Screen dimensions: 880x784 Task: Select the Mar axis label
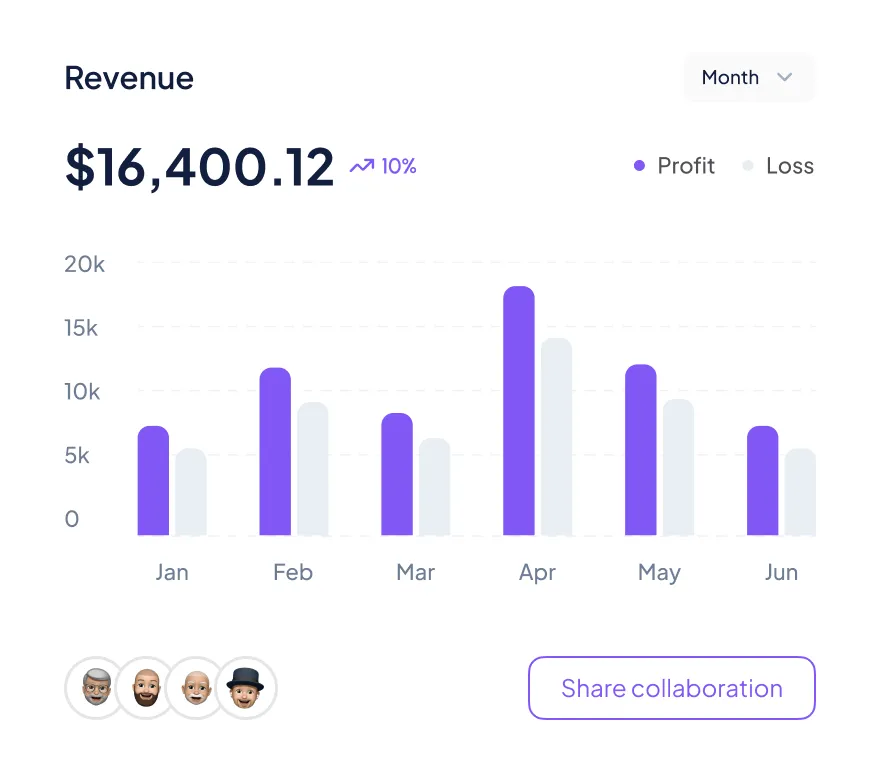pyautogui.click(x=415, y=573)
